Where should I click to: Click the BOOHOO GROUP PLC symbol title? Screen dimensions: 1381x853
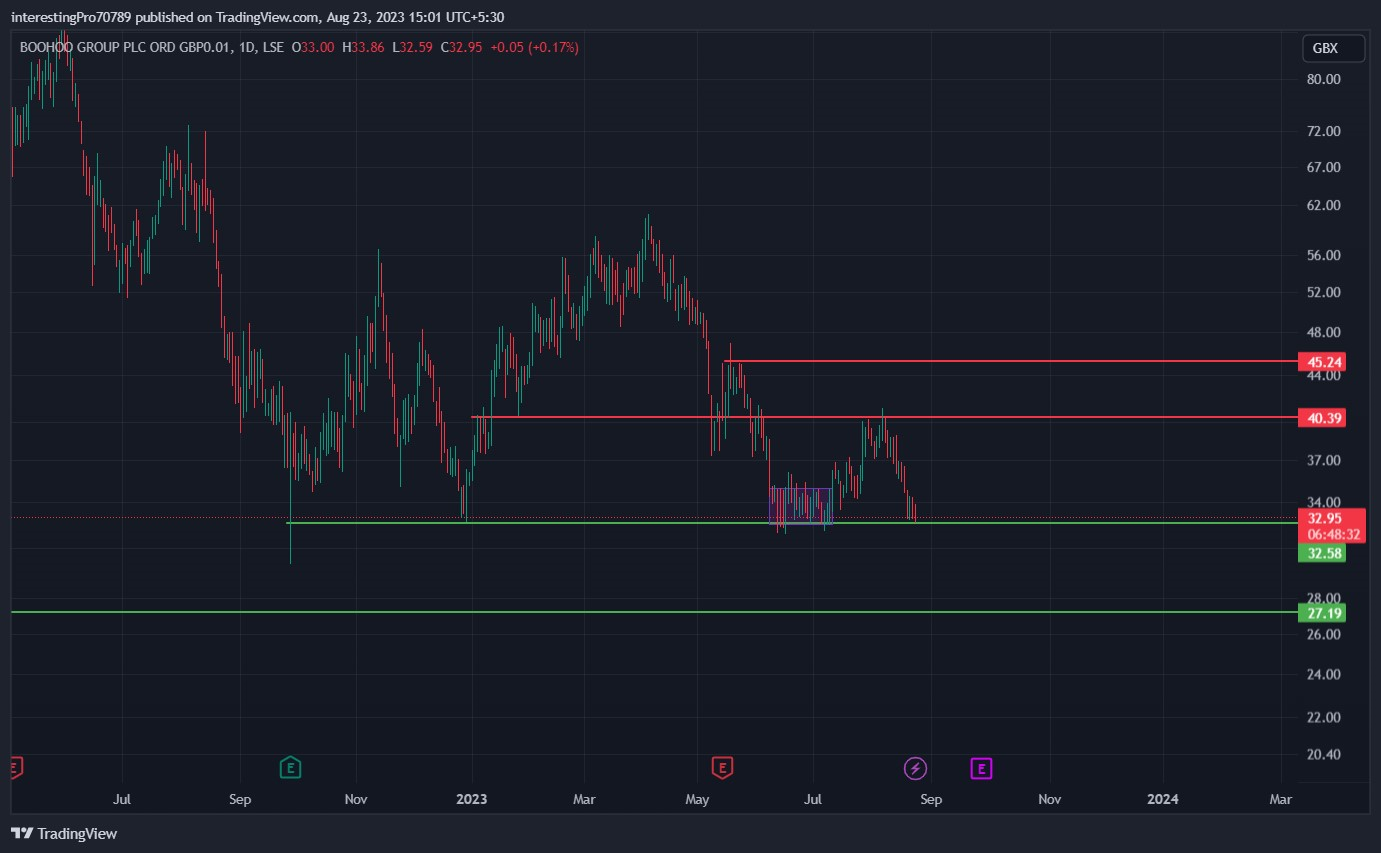tap(126, 47)
